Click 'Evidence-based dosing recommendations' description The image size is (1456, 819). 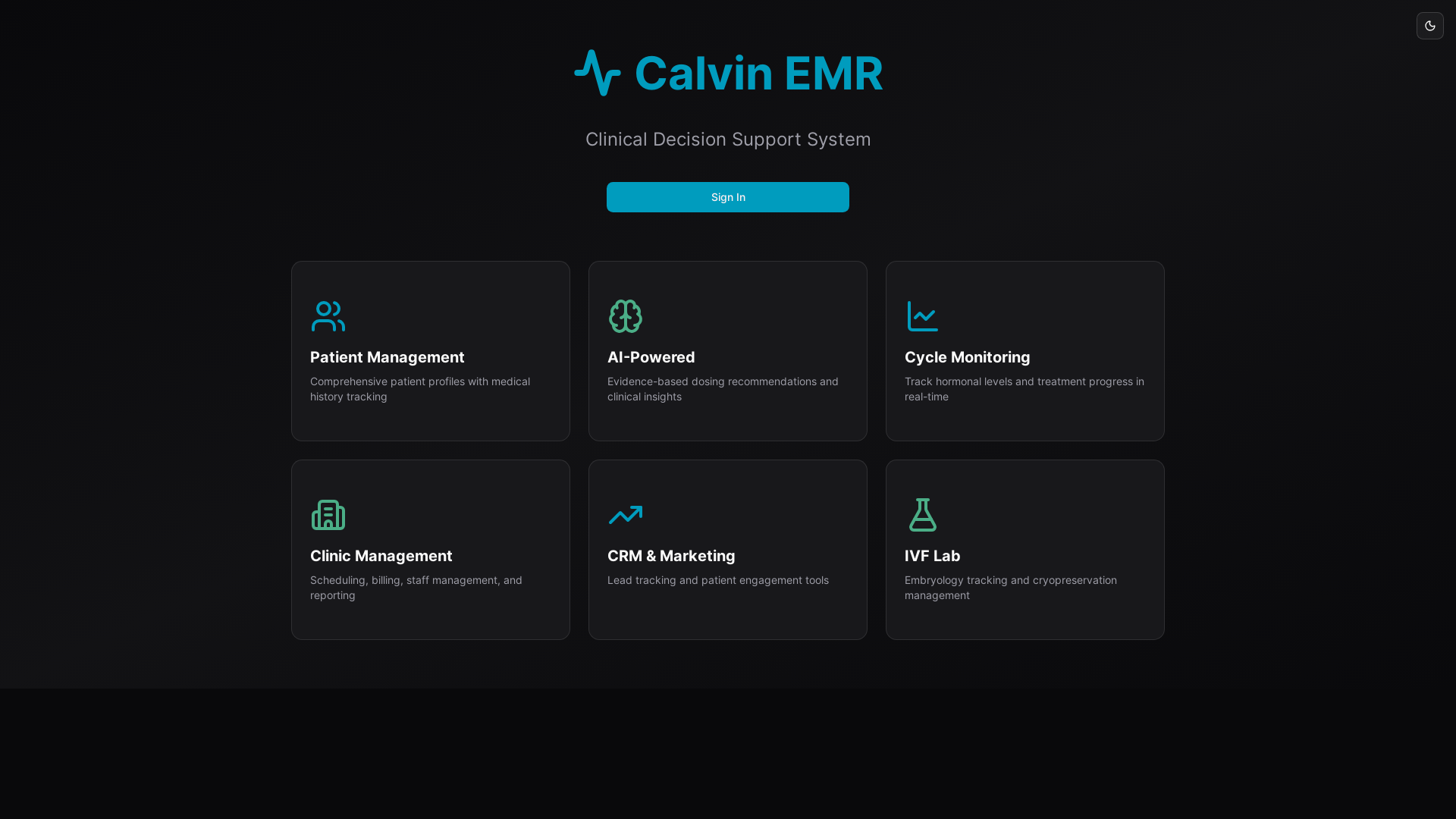pos(723,389)
